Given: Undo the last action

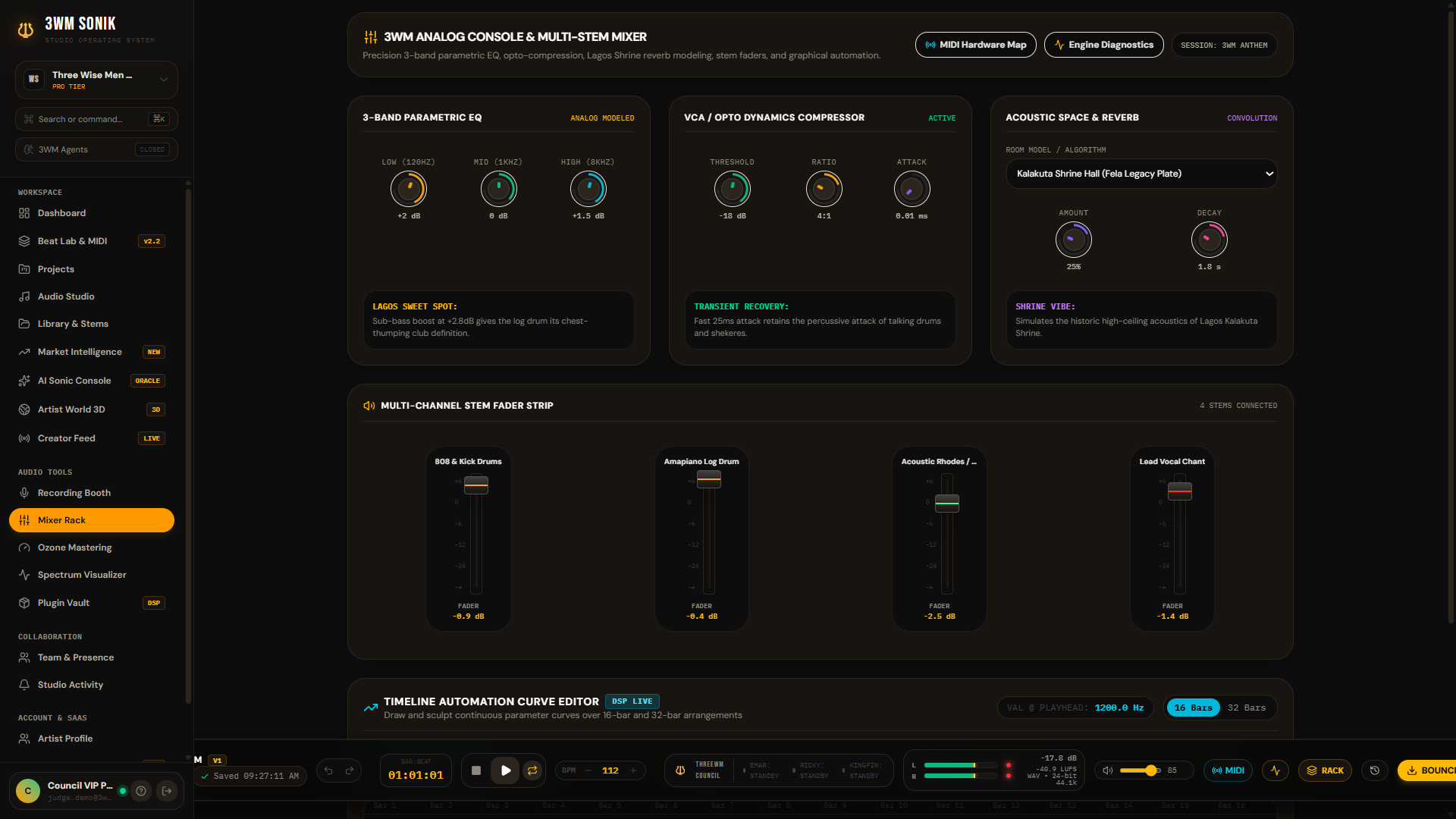Looking at the screenshot, I should 328,770.
